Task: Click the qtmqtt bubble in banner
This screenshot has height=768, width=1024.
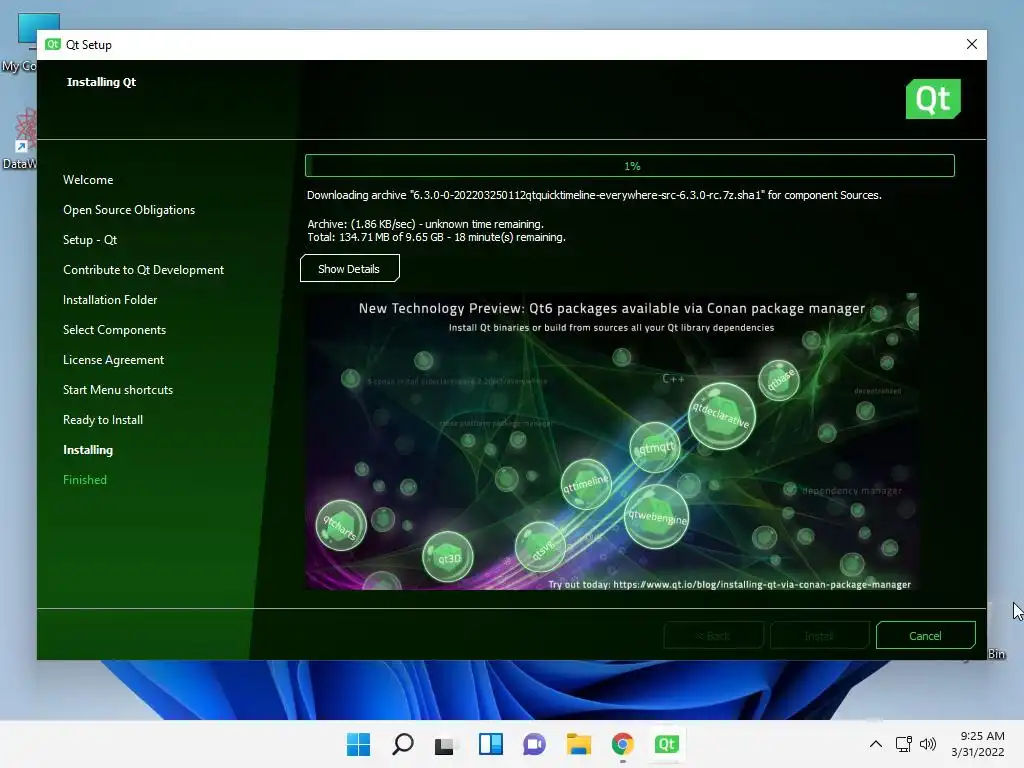Action: (x=655, y=448)
